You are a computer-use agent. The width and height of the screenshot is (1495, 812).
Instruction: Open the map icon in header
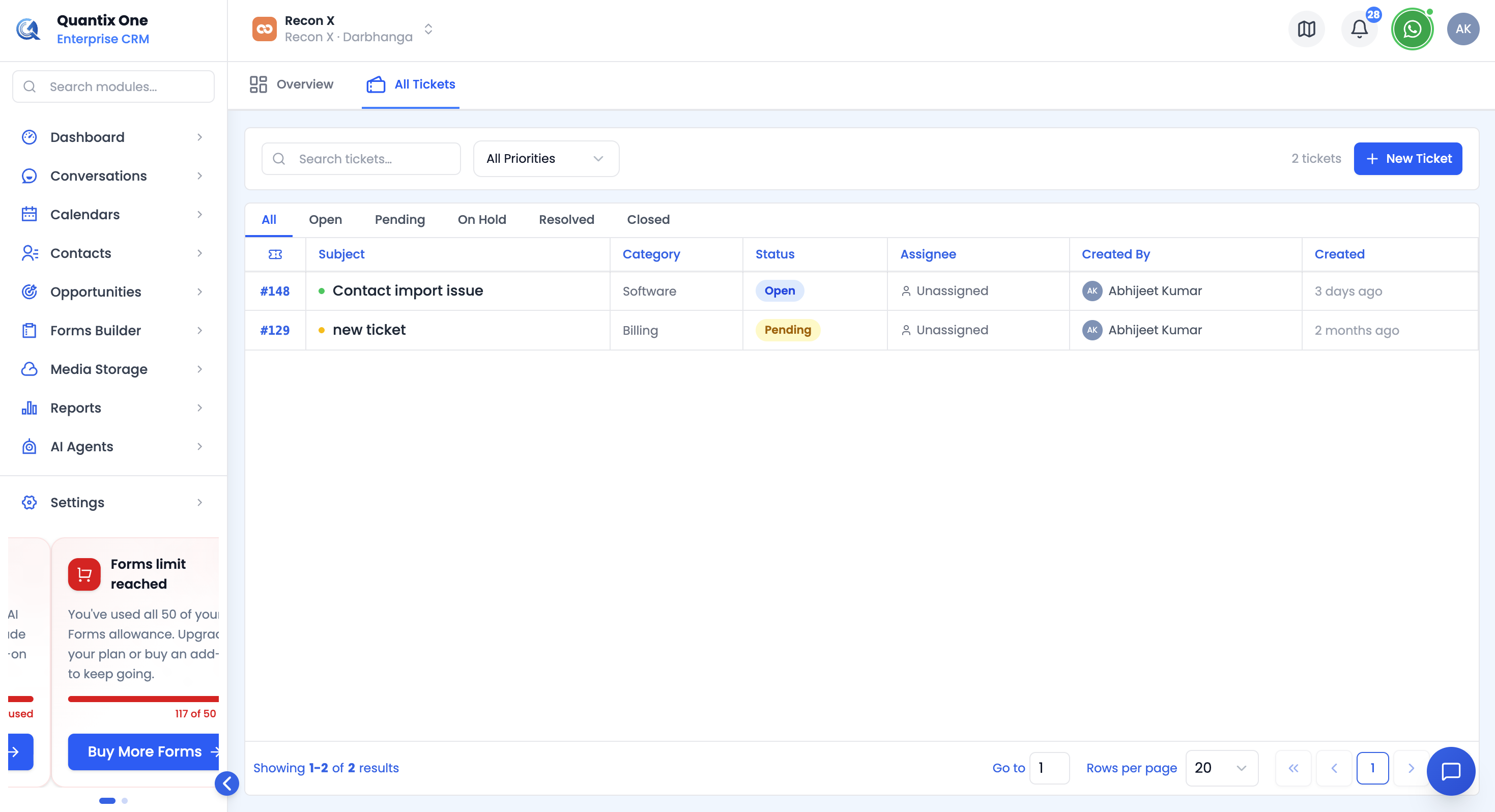[1306, 29]
